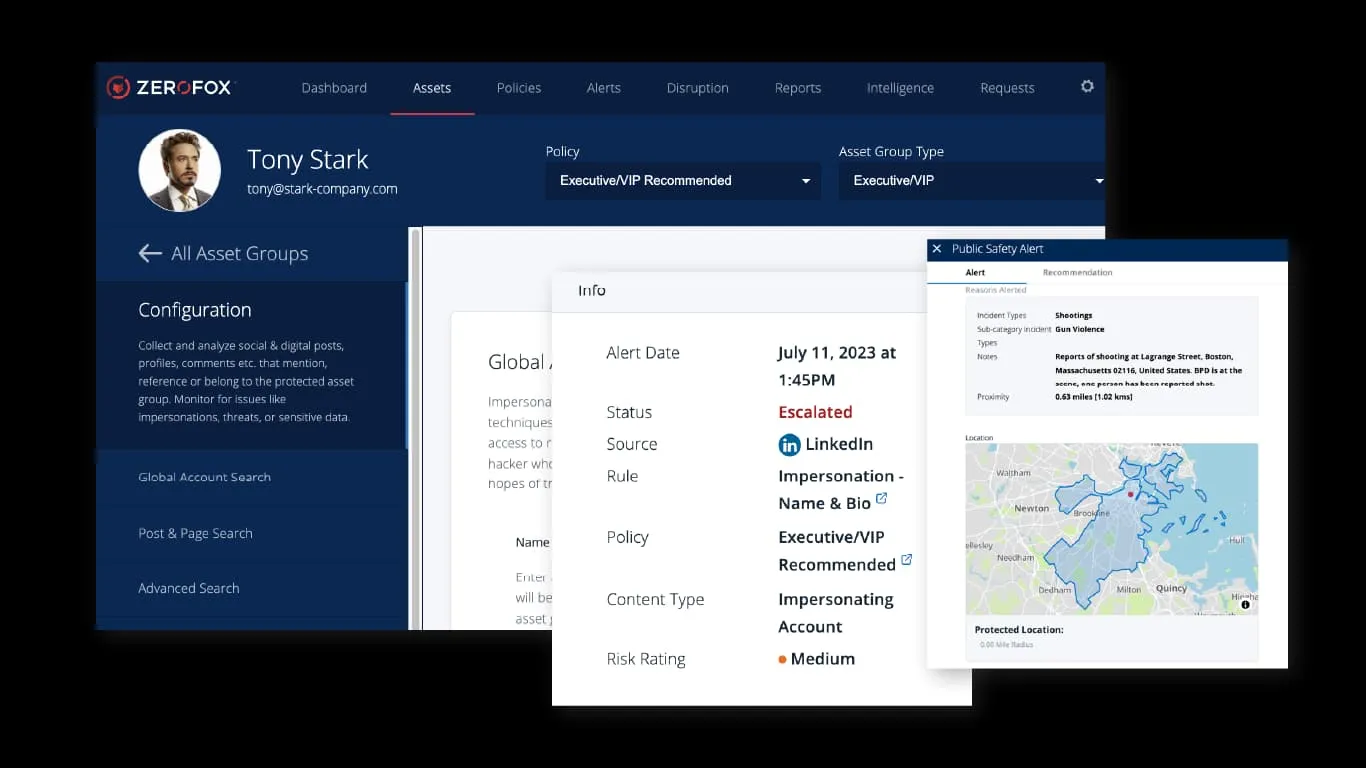Close the Public Safety Alert panel
1366x768 pixels.
point(937,249)
